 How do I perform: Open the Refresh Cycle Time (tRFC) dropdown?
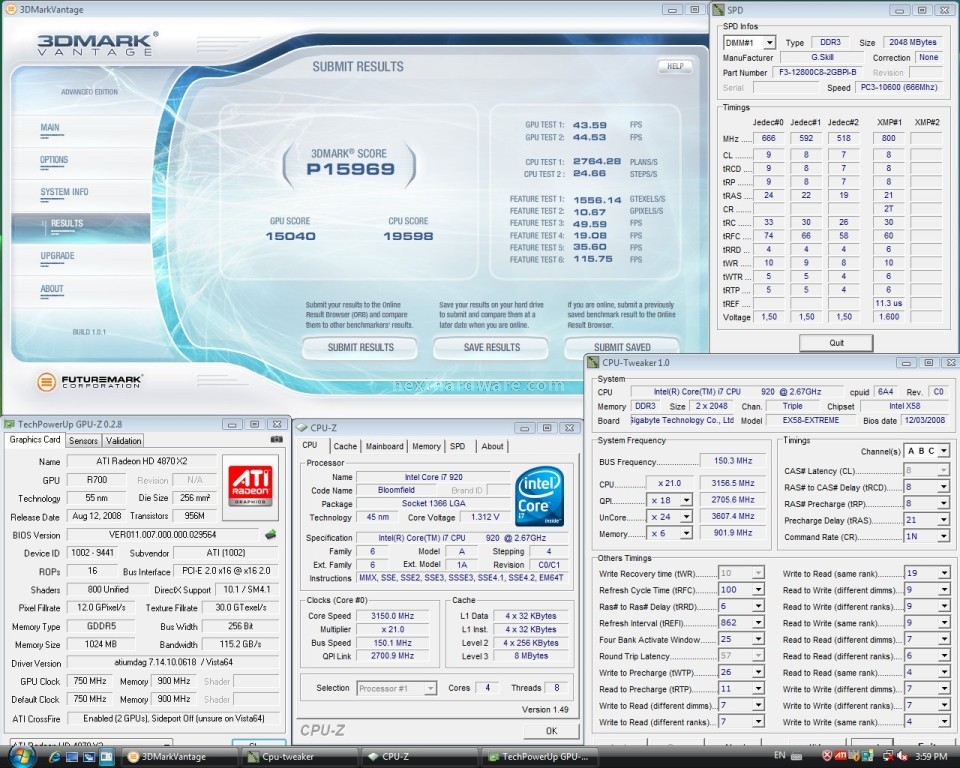pyautogui.click(x=758, y=590)
